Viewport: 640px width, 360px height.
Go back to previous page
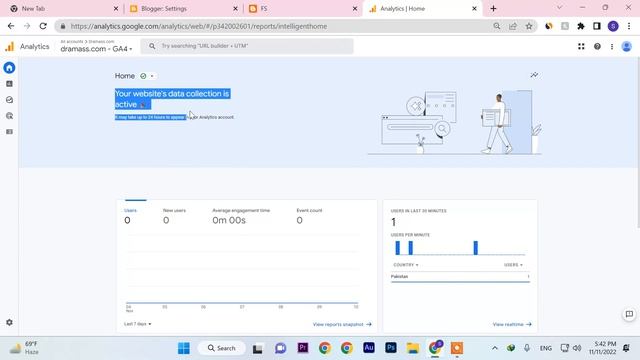[11, 26]
